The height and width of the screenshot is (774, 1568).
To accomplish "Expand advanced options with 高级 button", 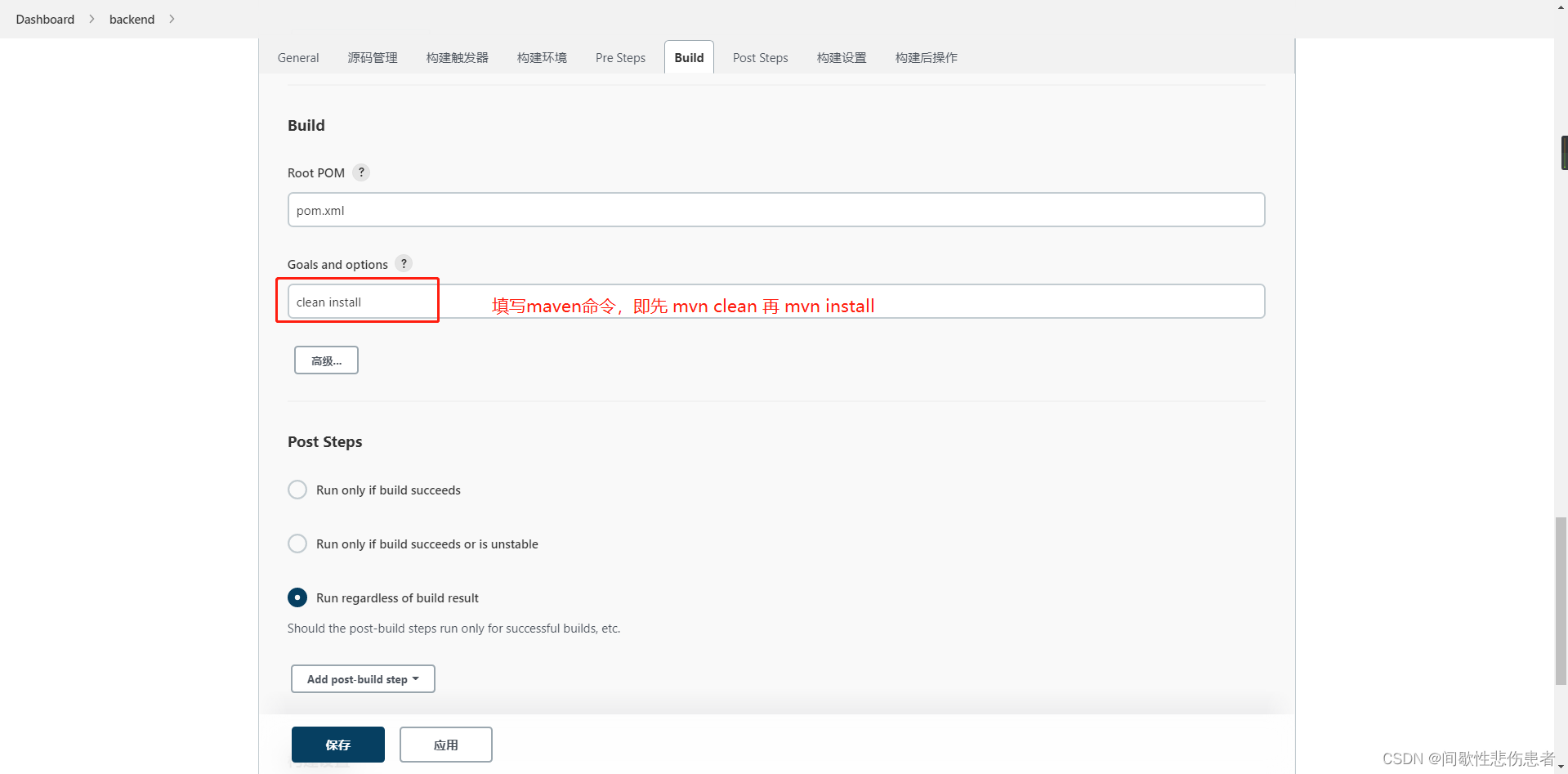I will pos(326,360).
